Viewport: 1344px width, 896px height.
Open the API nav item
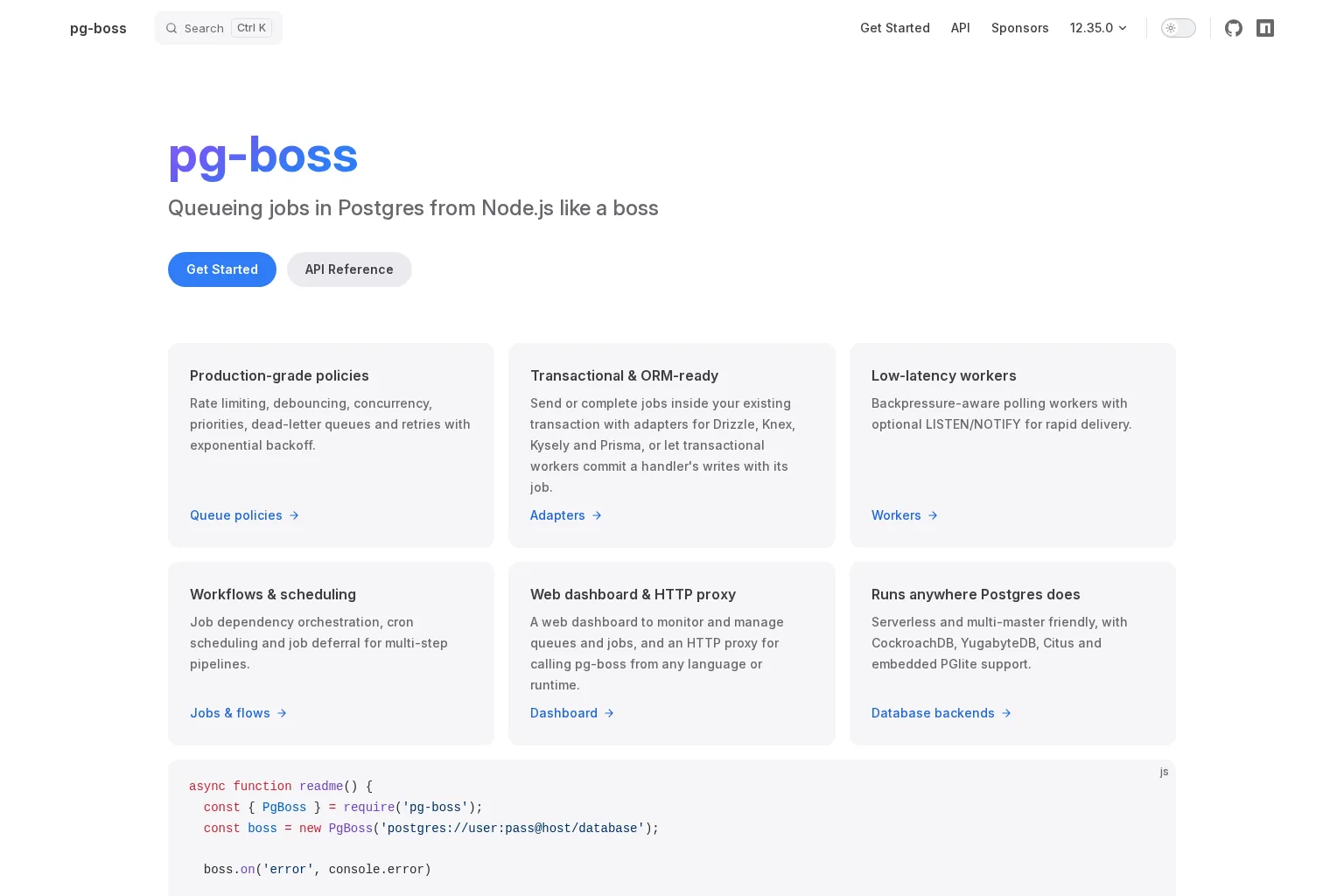pyautogui.click(x=961, y=28)
